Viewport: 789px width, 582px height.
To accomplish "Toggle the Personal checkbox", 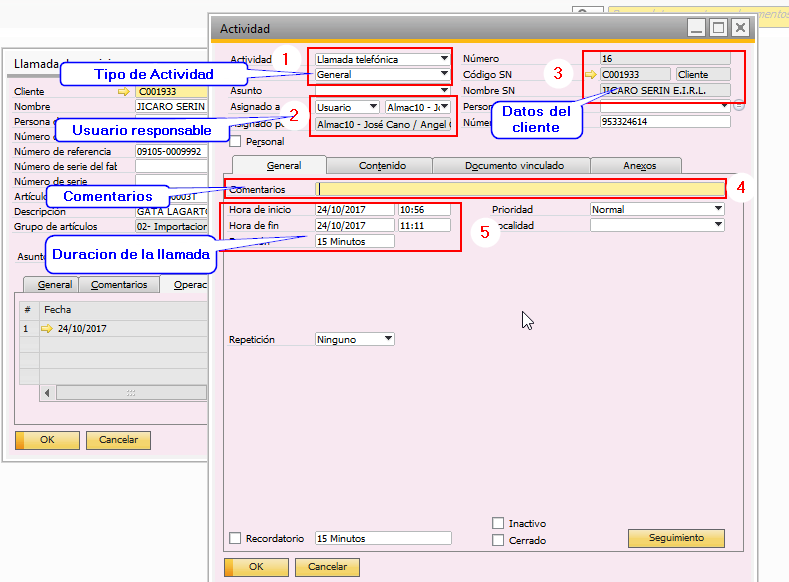I will 235,142.
